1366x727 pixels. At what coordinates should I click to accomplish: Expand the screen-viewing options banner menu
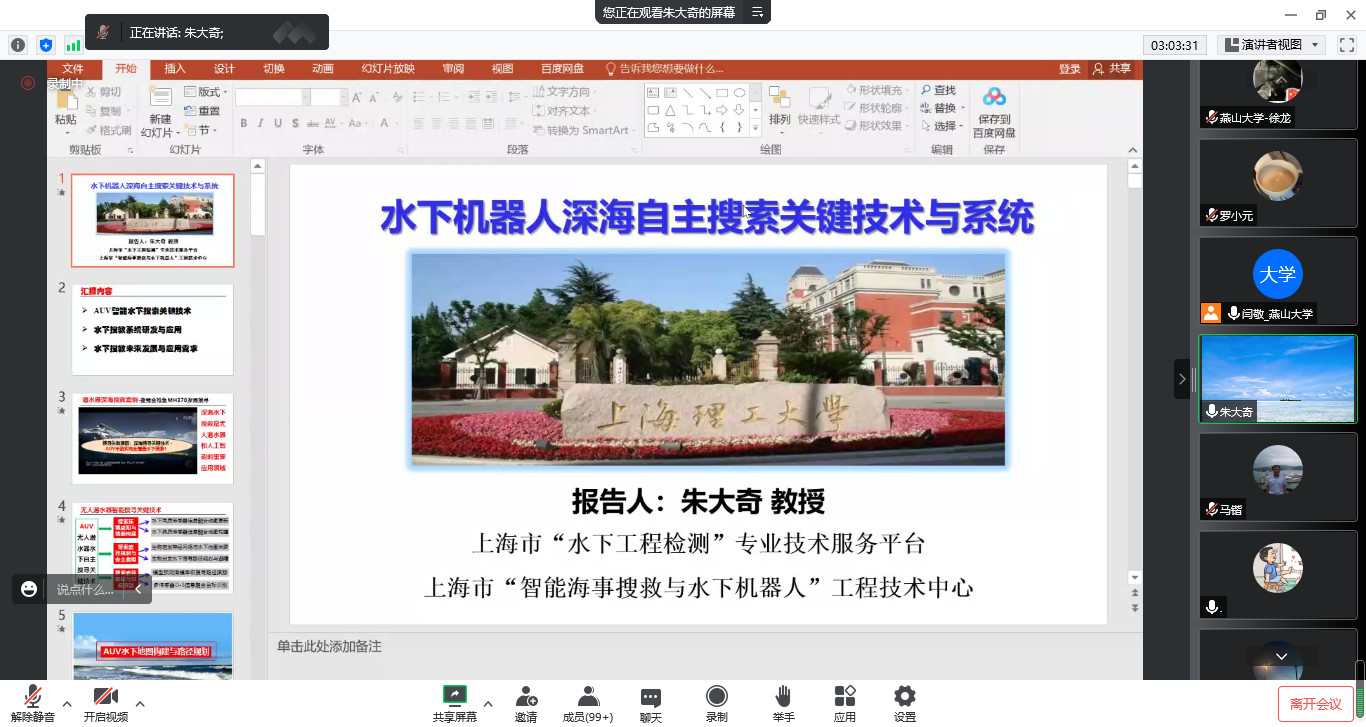tap(757, 12)
